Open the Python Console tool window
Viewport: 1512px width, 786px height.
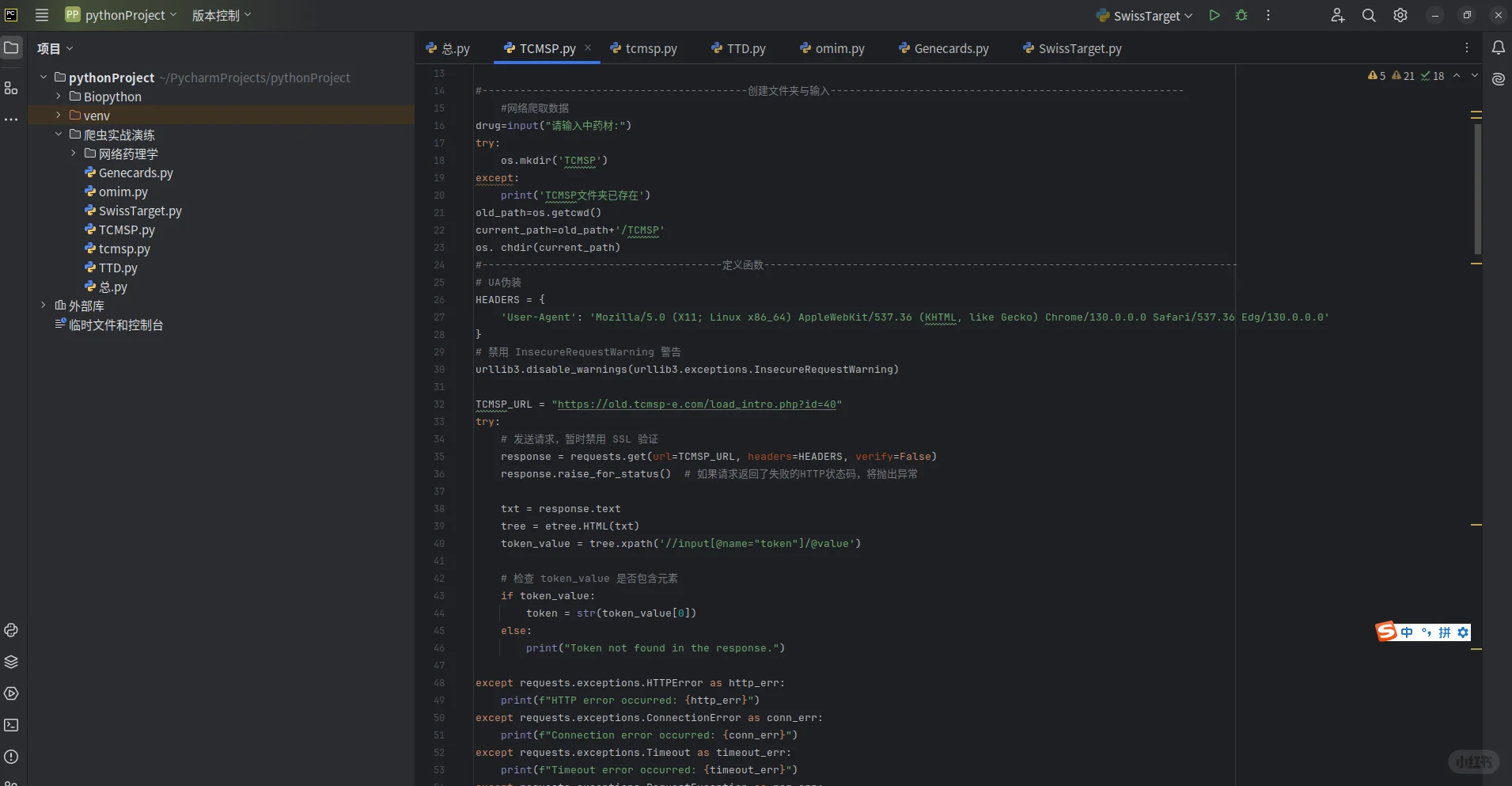[11, 630]
